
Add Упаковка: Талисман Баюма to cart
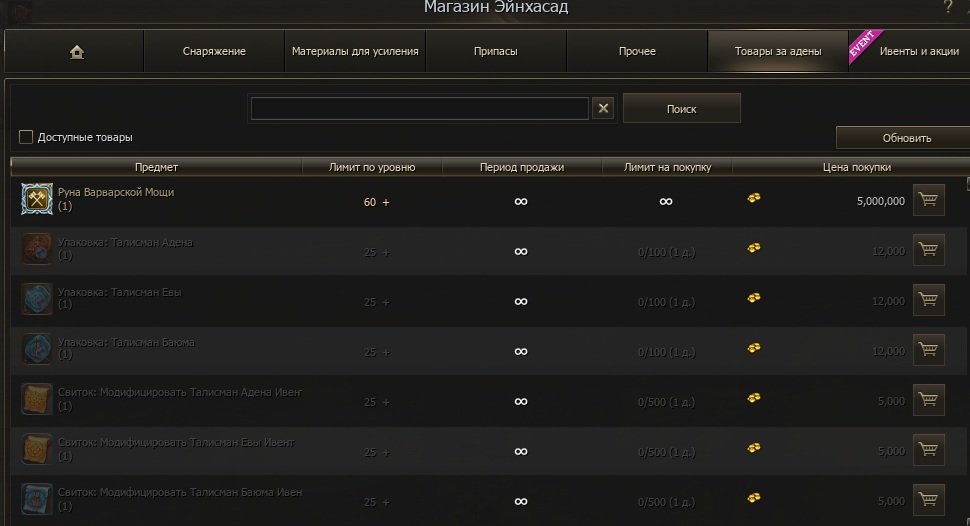click(x=929, y=350)
